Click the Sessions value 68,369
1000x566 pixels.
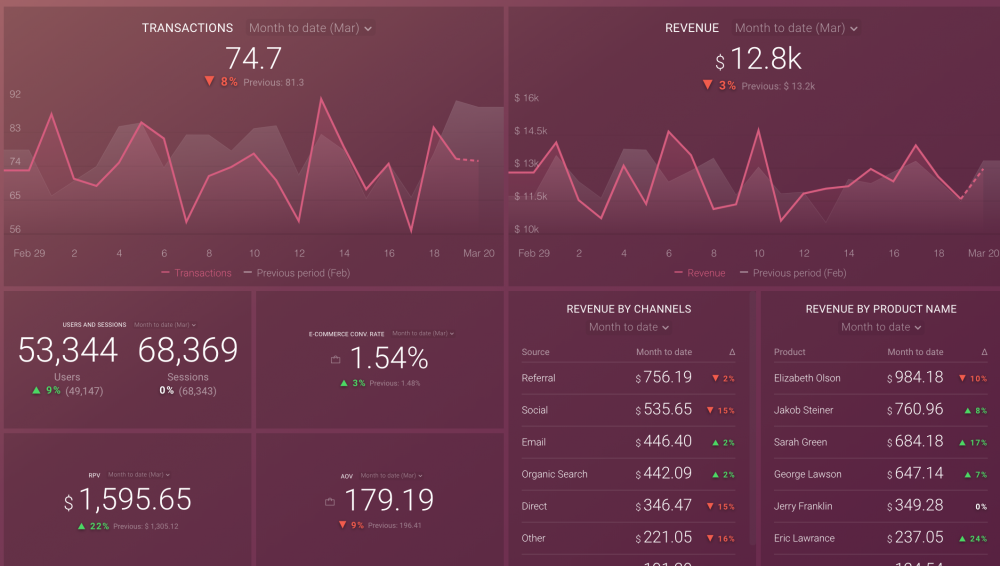click(188, 350)
